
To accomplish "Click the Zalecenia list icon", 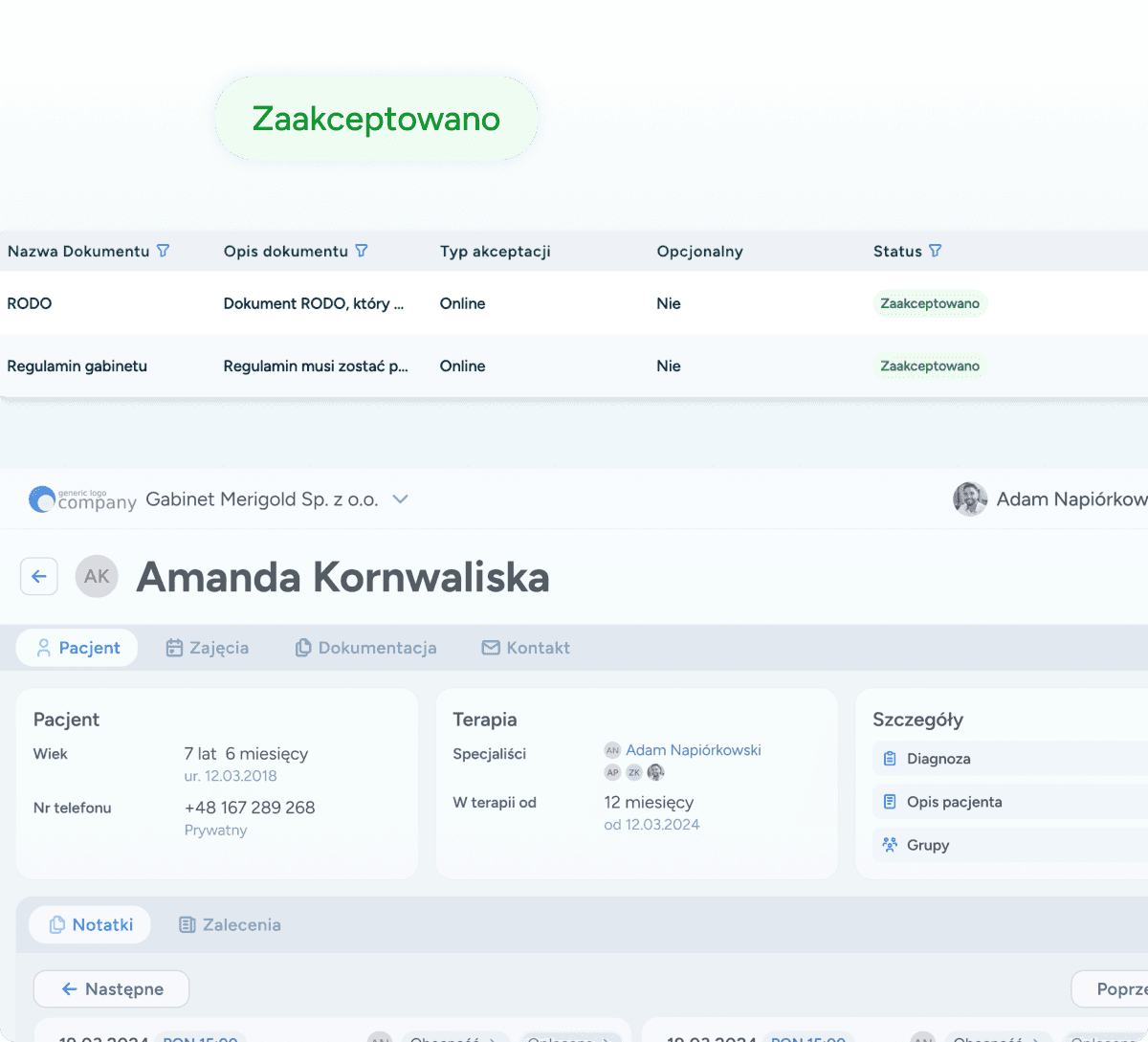I will coord(188,924).
